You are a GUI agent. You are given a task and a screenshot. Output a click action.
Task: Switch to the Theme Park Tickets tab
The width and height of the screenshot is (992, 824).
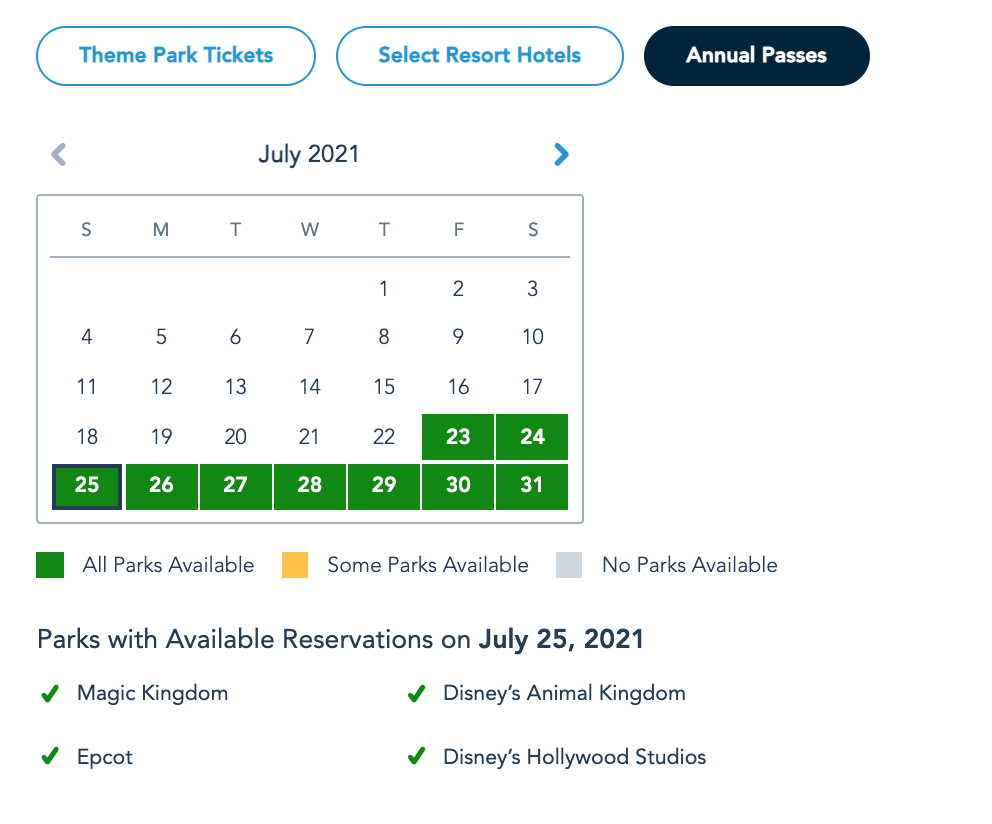click(x=176, y=55)
